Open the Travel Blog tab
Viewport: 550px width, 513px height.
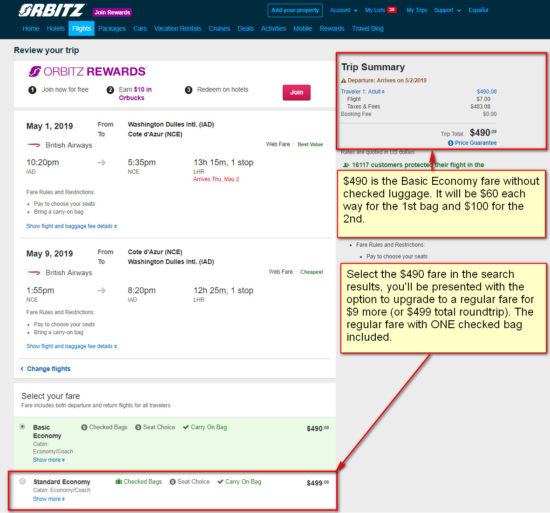click(x=368, y=28)
